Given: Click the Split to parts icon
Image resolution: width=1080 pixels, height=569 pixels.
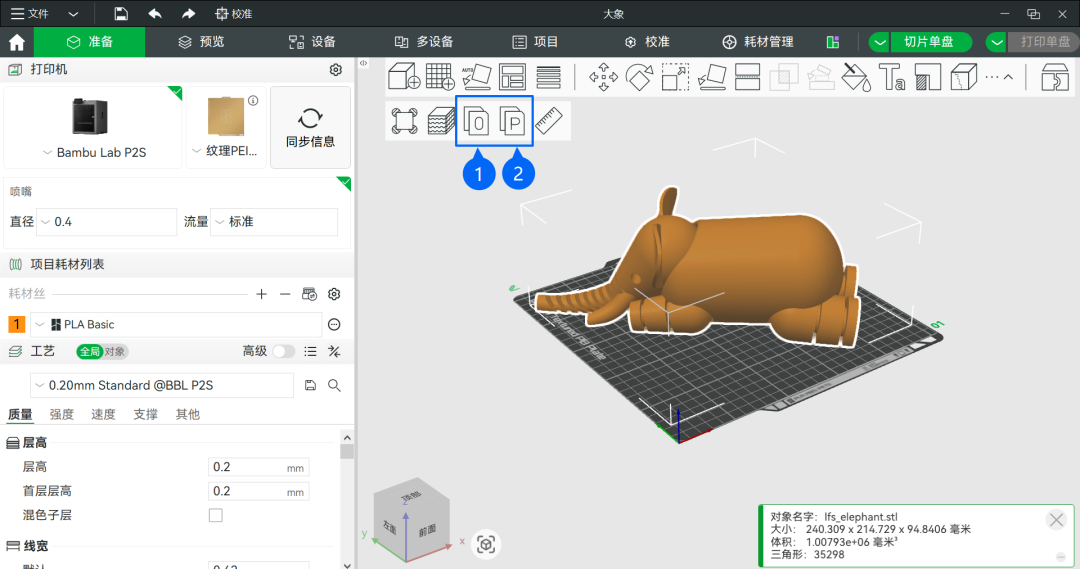Looking at the screenshot, I should pos(512,121).
